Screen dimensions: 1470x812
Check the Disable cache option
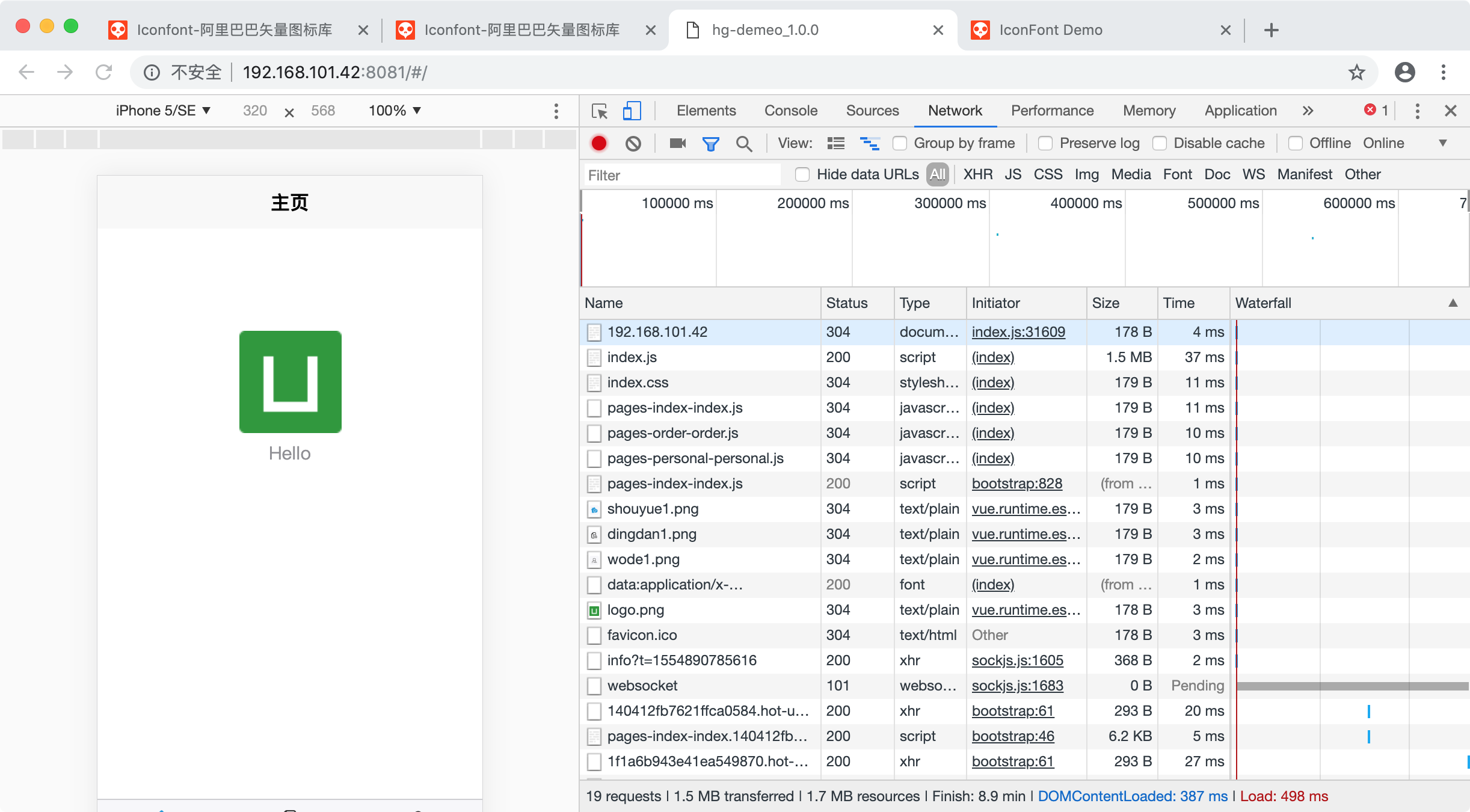(x=1160, y=143)
